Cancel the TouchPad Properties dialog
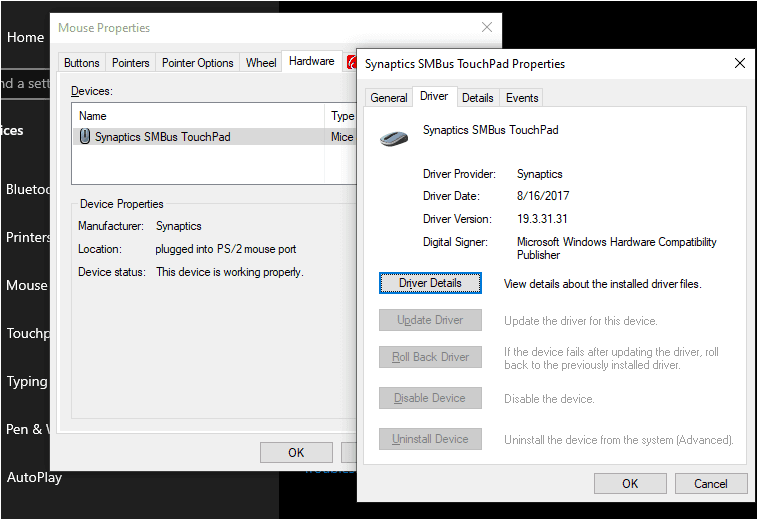Viewport: 758px width, 520px height. coord(711,483)
